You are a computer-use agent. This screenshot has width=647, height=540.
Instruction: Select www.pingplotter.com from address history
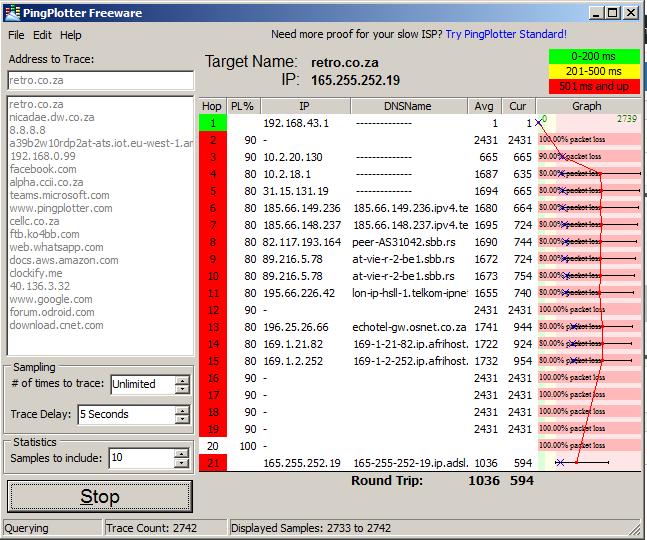(x=61, y=208)
